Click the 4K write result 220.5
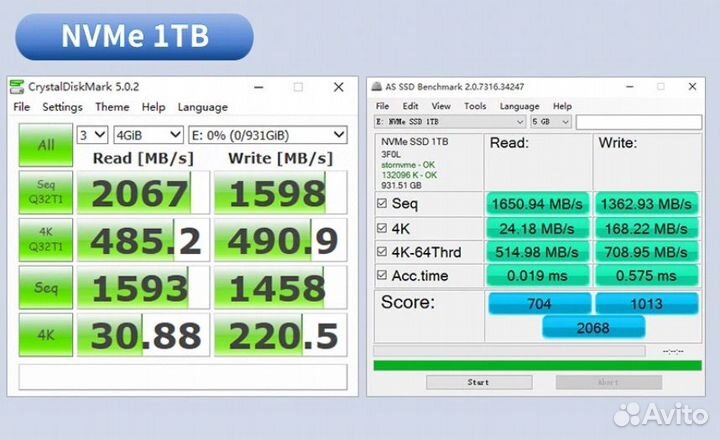The image size is (720, 440). (x=280, y=336)
